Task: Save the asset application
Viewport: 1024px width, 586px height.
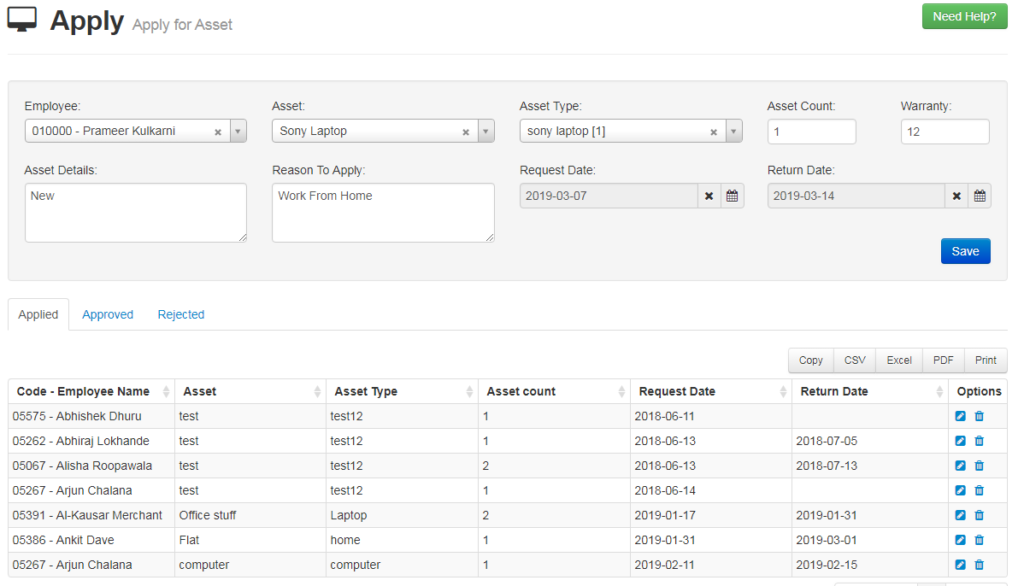Action: click(x=964, y=251)
